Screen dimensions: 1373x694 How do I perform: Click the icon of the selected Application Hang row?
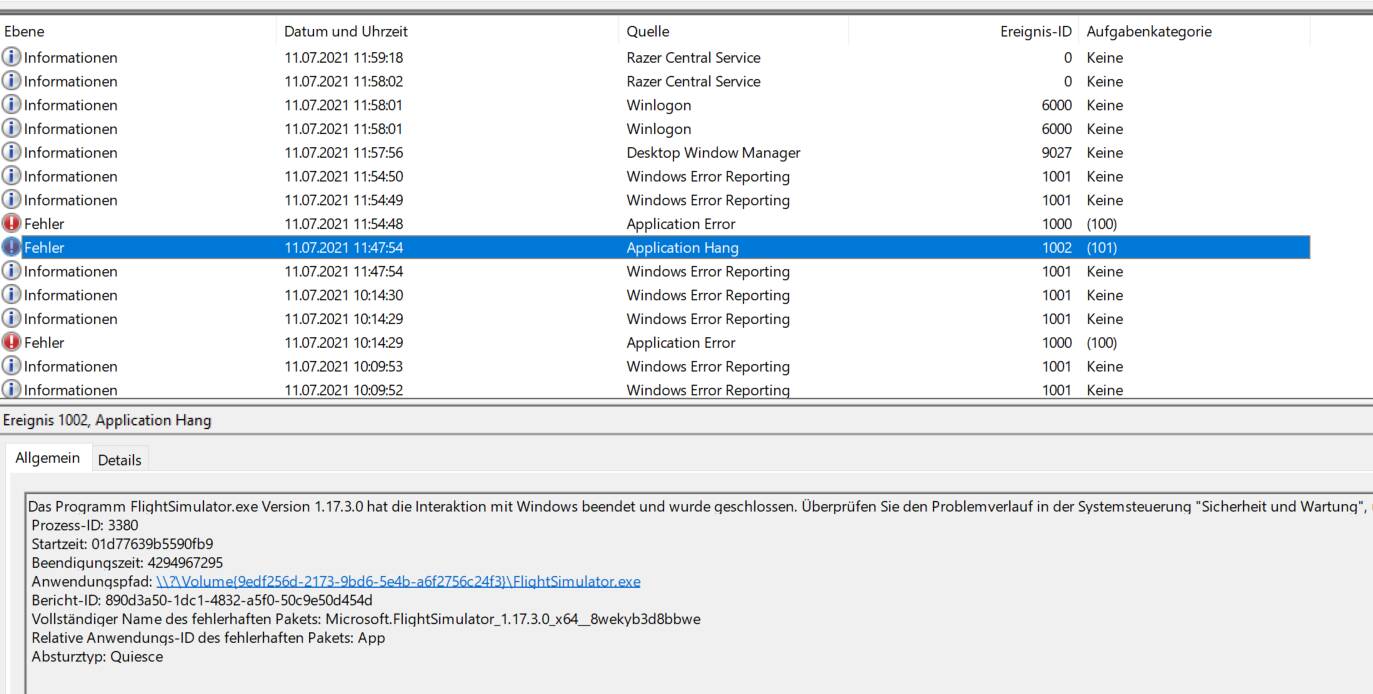pos(11,247)
